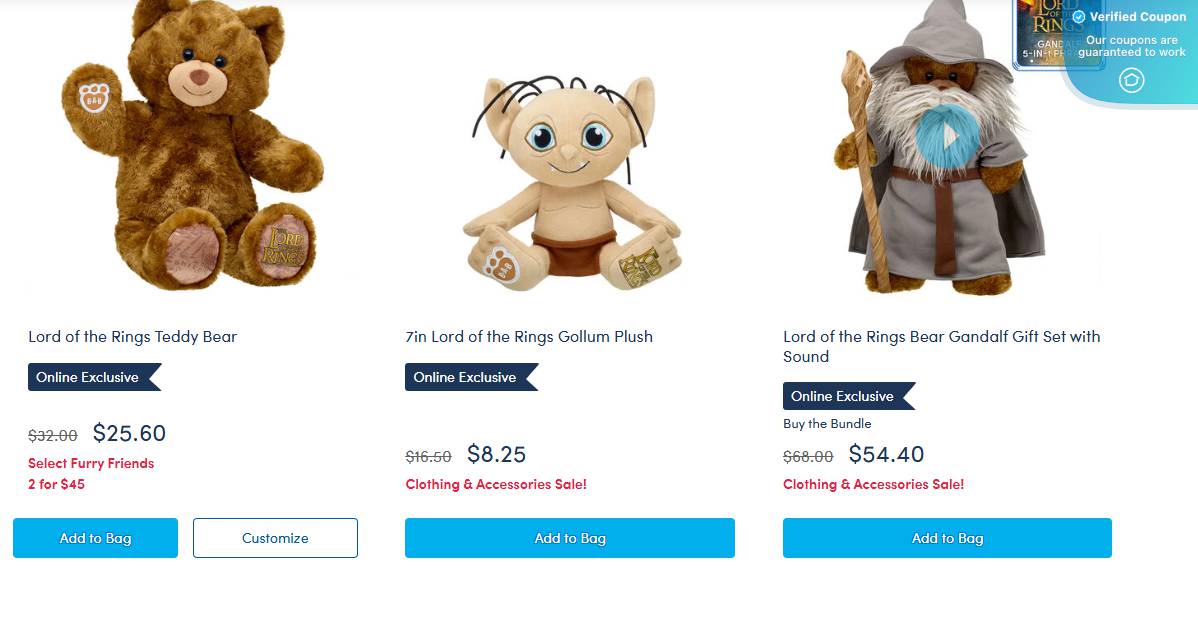Click Clothing & Accessories Sale under Gollum Plush
The image size is (1198, 617).
pyautogui.click(x=496, y=484)
